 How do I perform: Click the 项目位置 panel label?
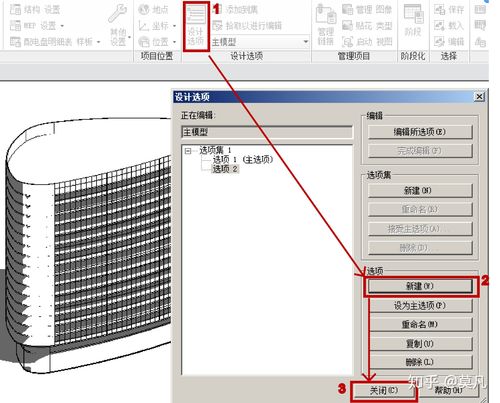[157, 56]
